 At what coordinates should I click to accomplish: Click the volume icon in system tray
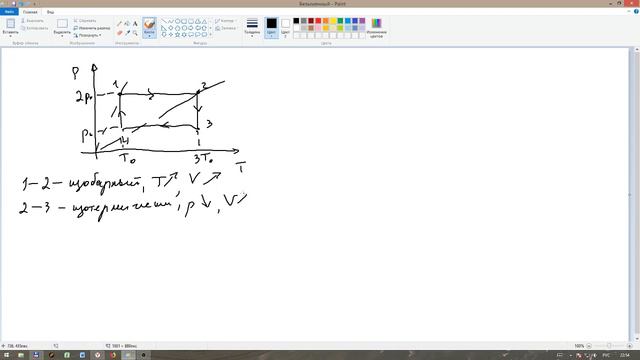click(x=594, y=355)
